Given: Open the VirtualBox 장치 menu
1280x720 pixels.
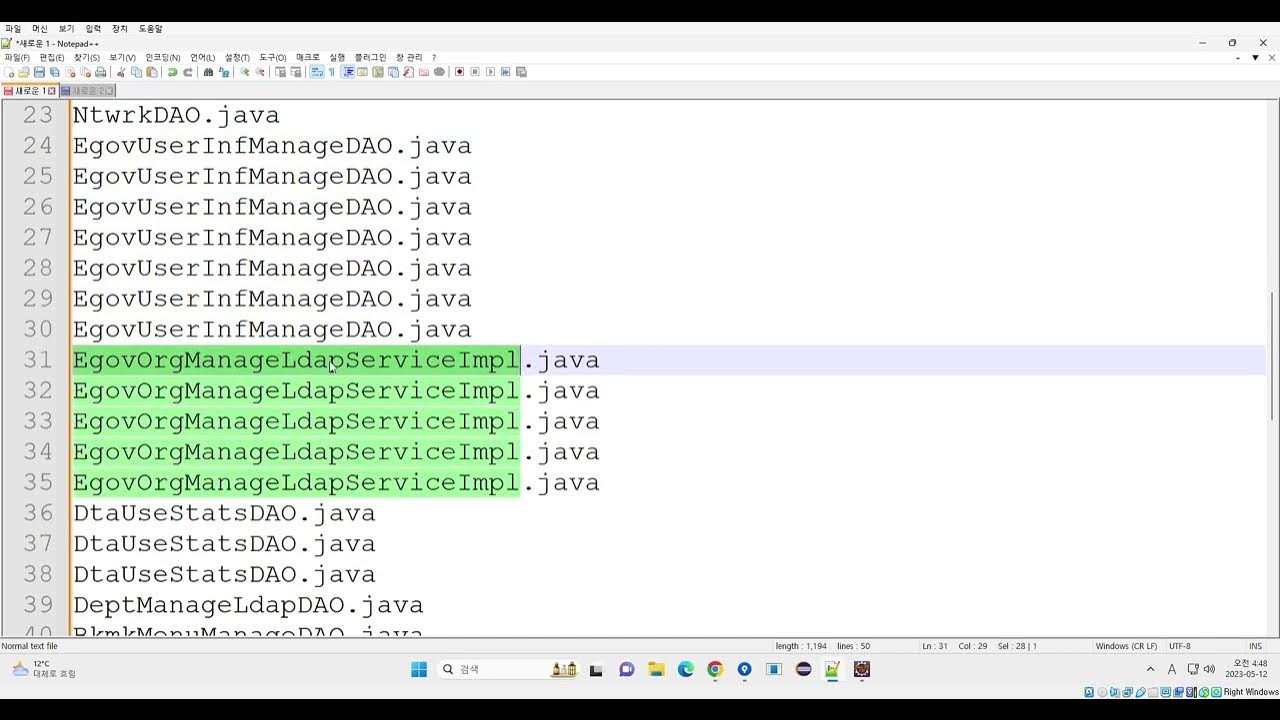Looking at the screenshot, I should [120, 29].
